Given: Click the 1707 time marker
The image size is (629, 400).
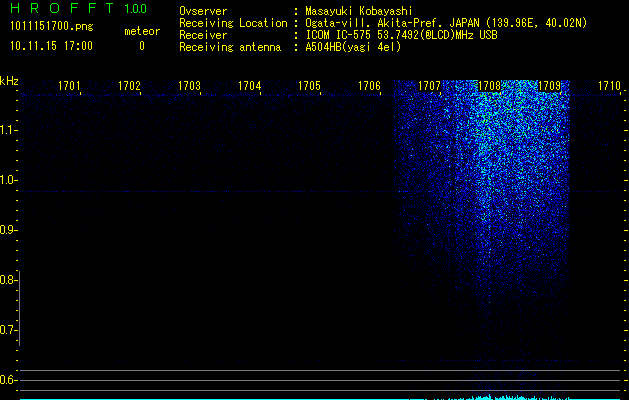Looking at the screenshot, I should [x=429, y=86].
